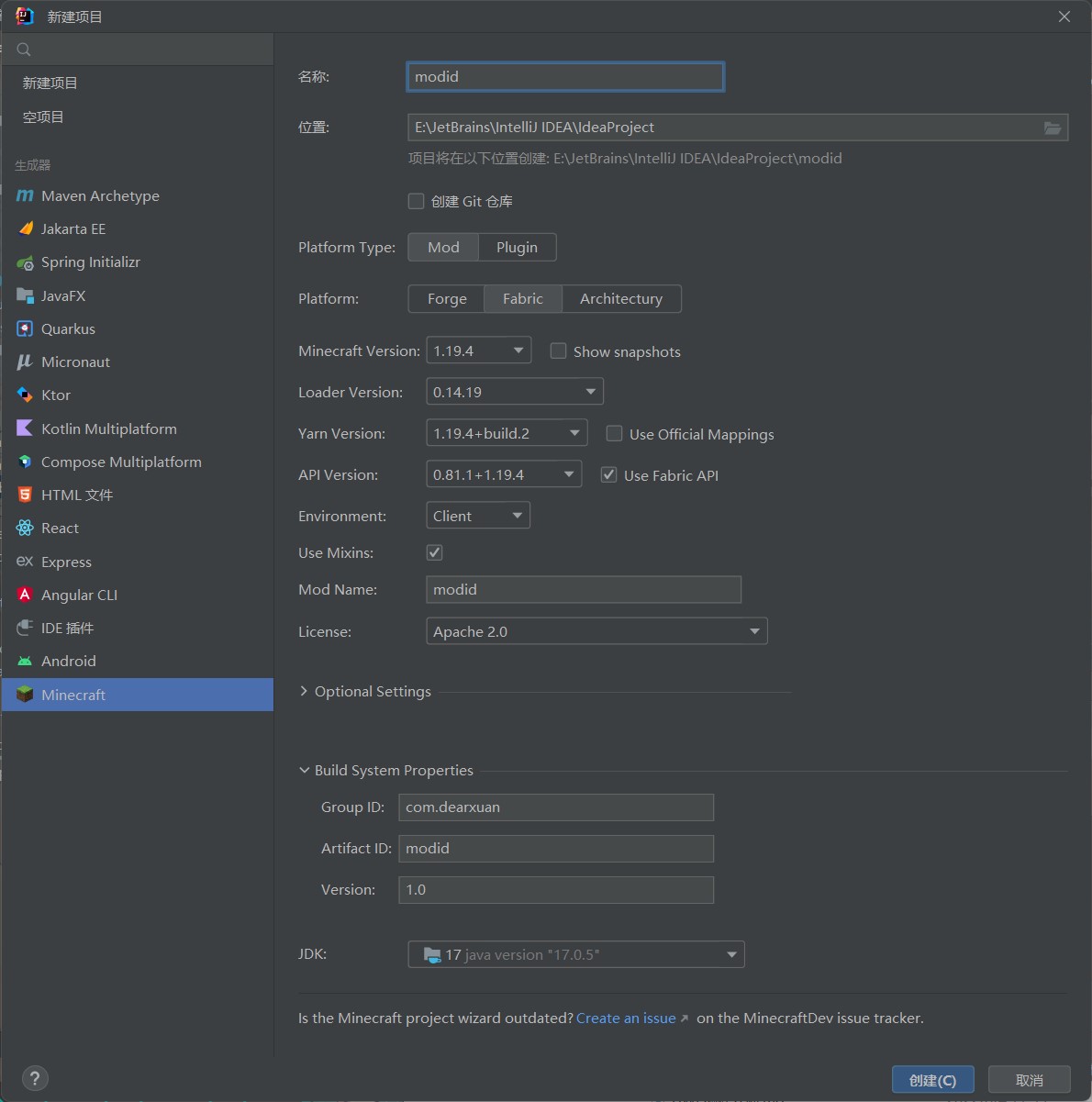Open Minecraft Version 1.19.4 dropdown
Image resolution: width=1092 pixels, height=1102 pixels.
point(479,351)
